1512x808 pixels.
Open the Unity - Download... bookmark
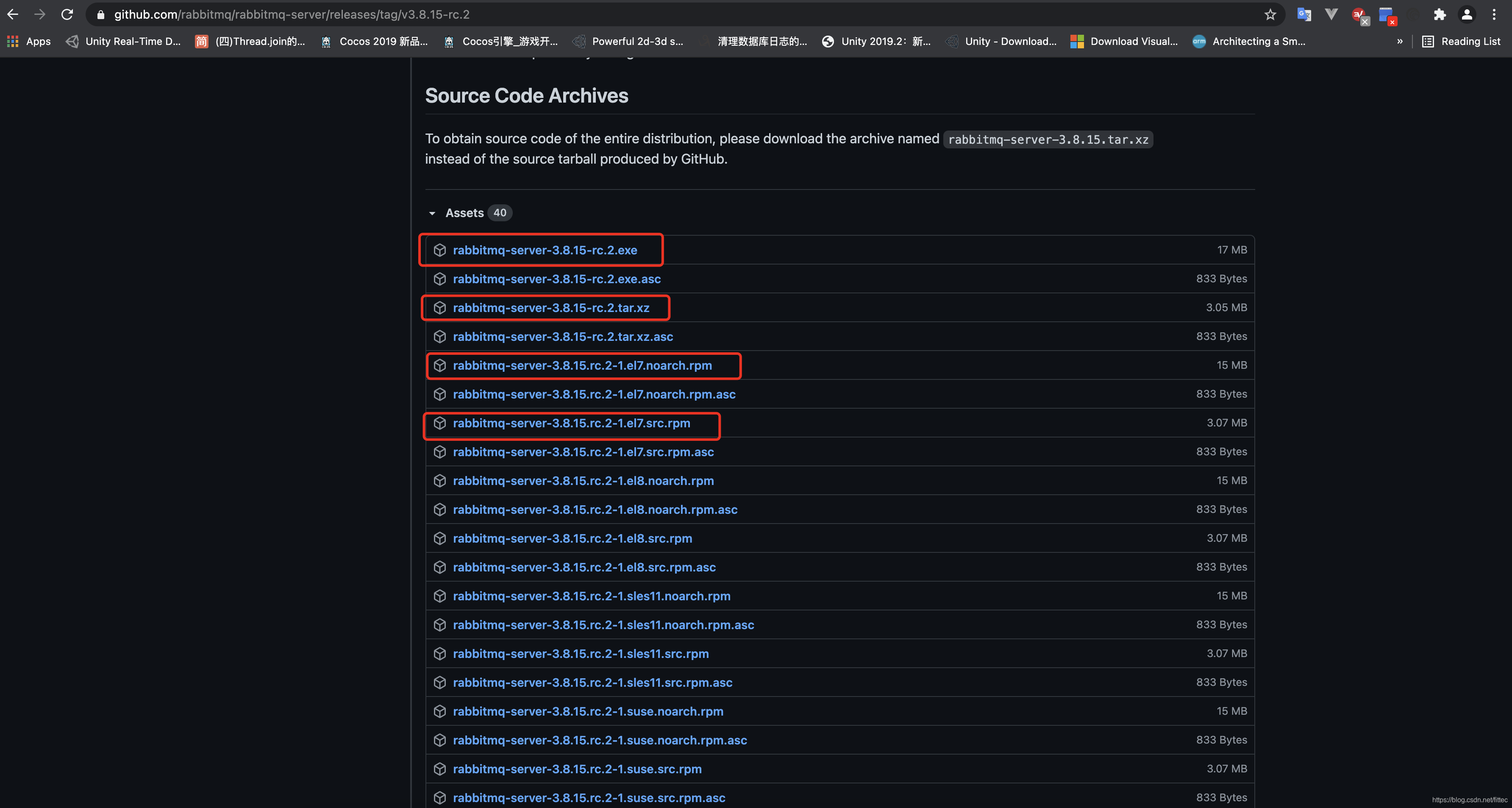point(1001,41)
